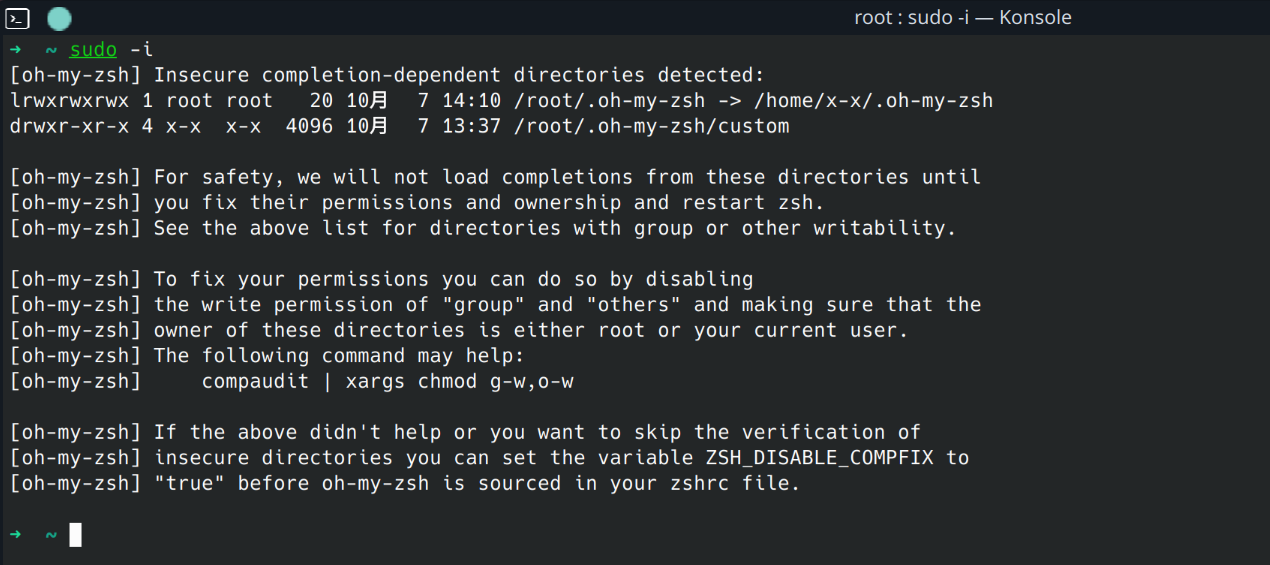
Task: Open the Konsole window menu icon
Action: 18,17
